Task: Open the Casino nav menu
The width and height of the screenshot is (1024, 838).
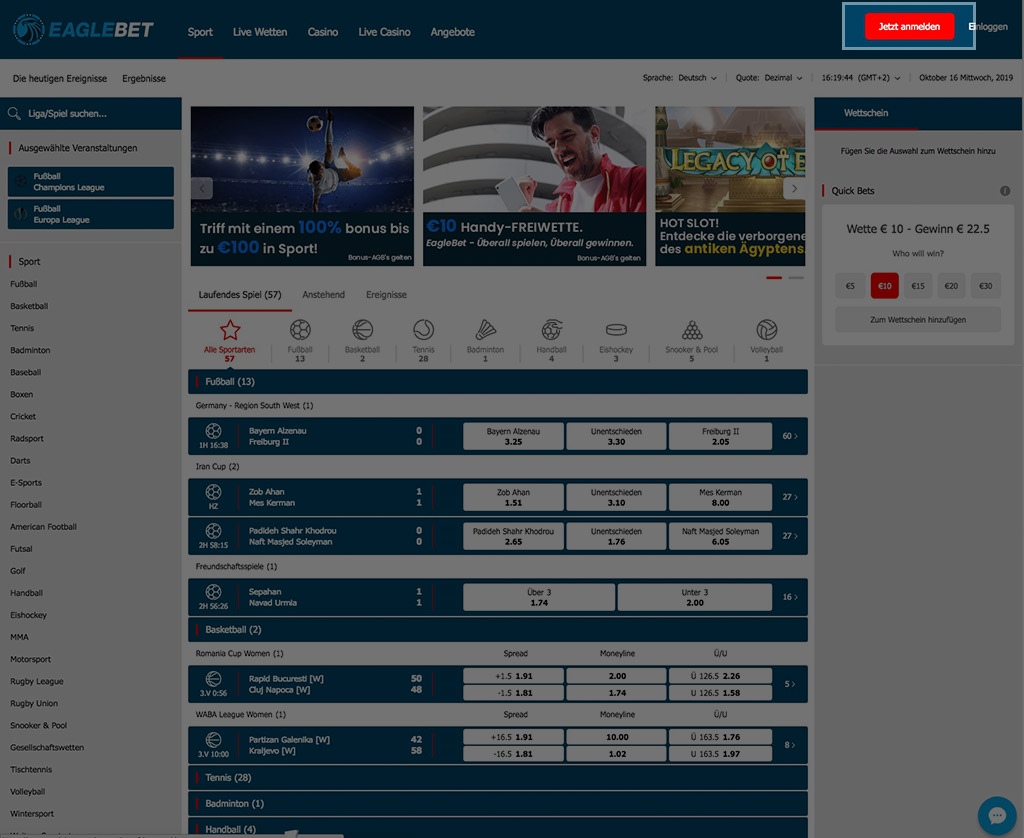Action: click(323, 32)
